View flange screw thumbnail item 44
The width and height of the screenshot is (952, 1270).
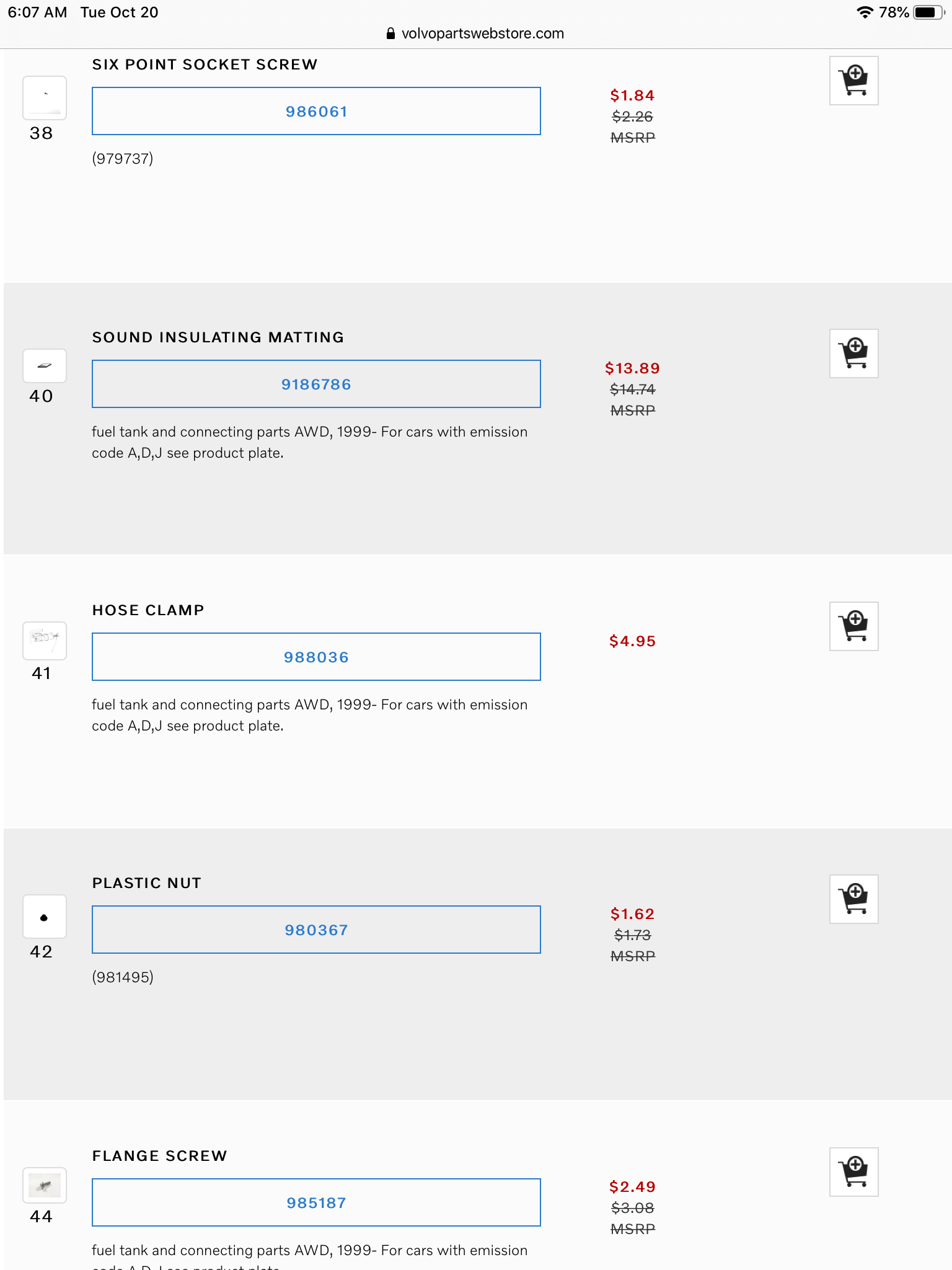pyautogui.click(x=45, y=1186)
